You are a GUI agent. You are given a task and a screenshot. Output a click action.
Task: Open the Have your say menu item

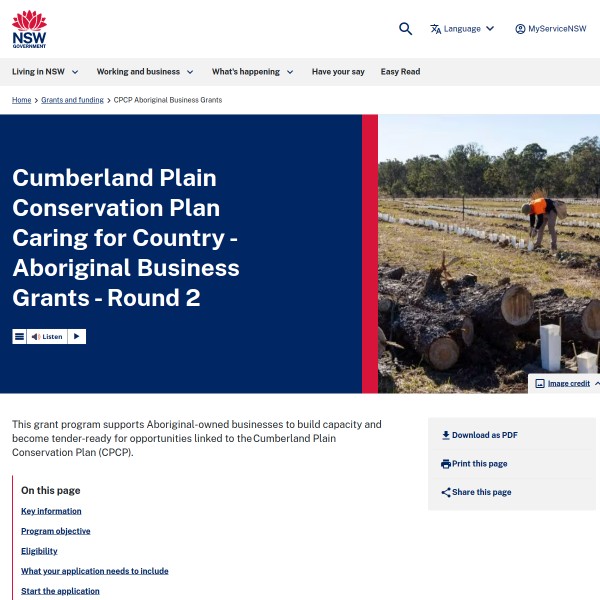(338, 72)
